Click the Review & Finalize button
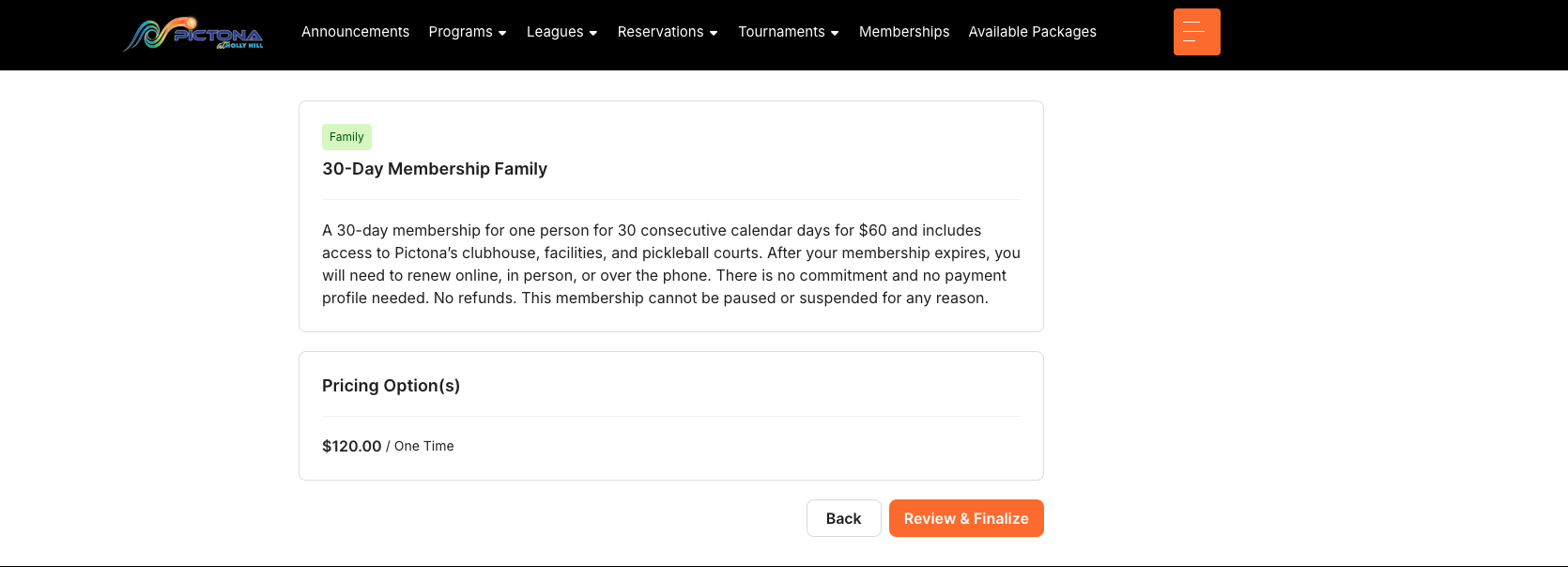 click(966, 518)
